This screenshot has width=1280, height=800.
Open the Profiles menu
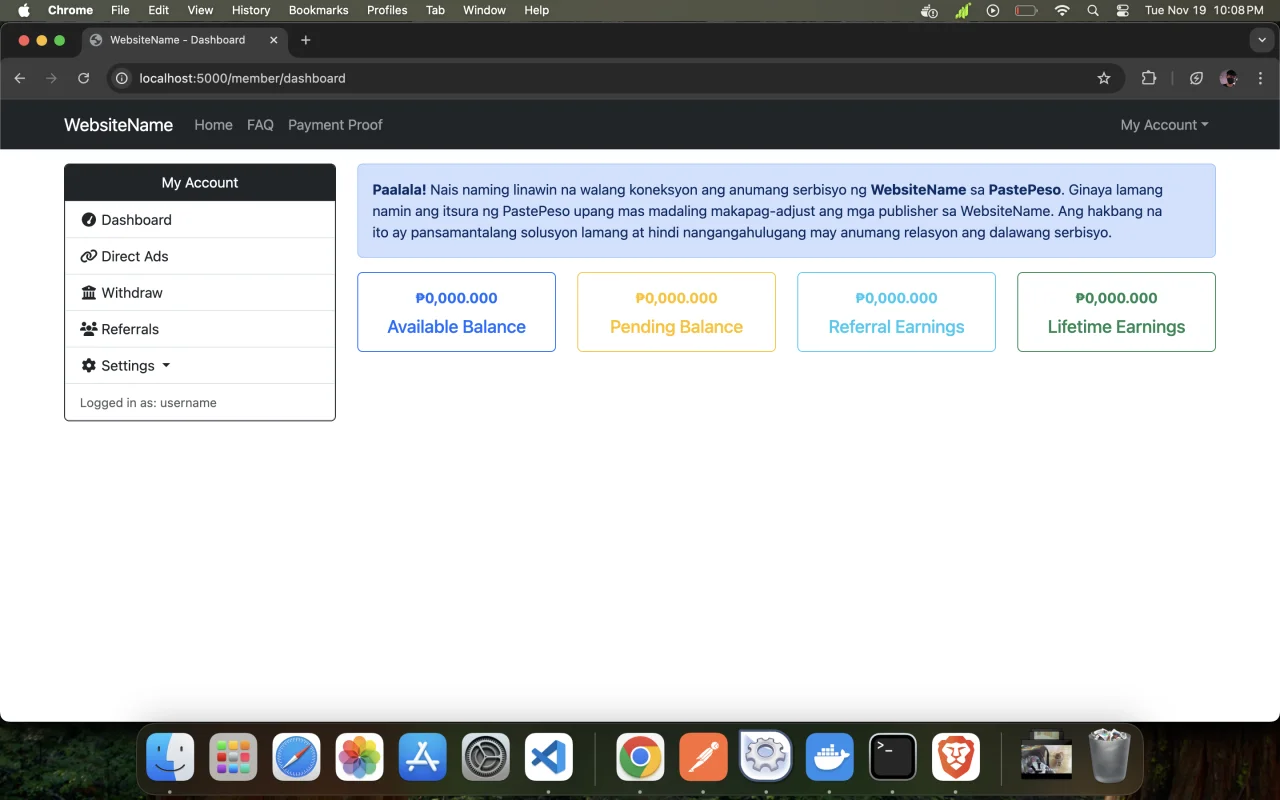tap(387, 10)
